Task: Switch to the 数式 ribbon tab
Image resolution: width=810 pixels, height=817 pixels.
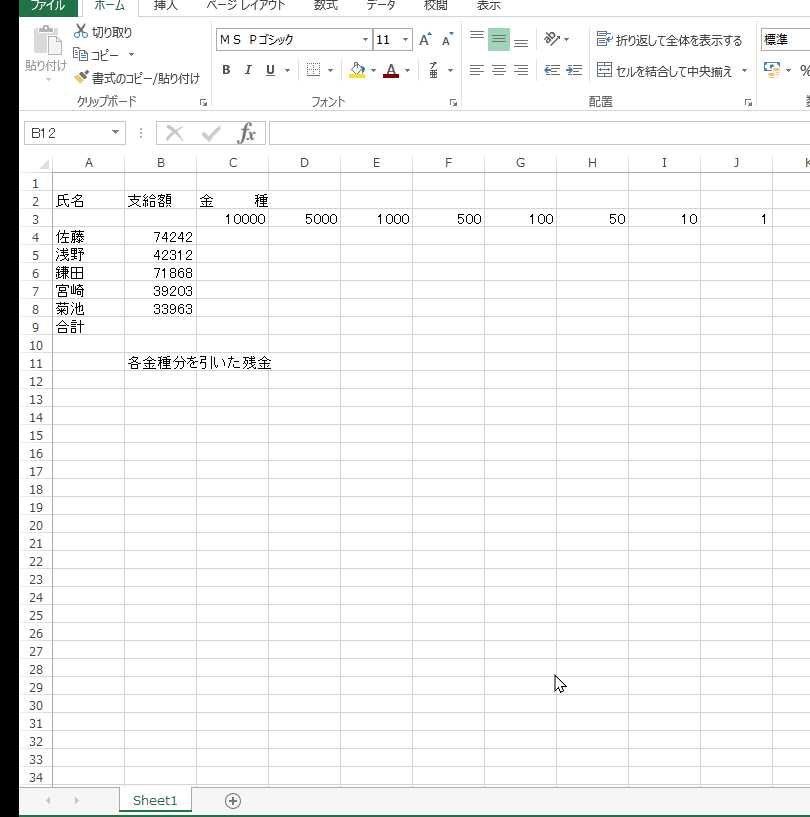Action: click(325, 6)
